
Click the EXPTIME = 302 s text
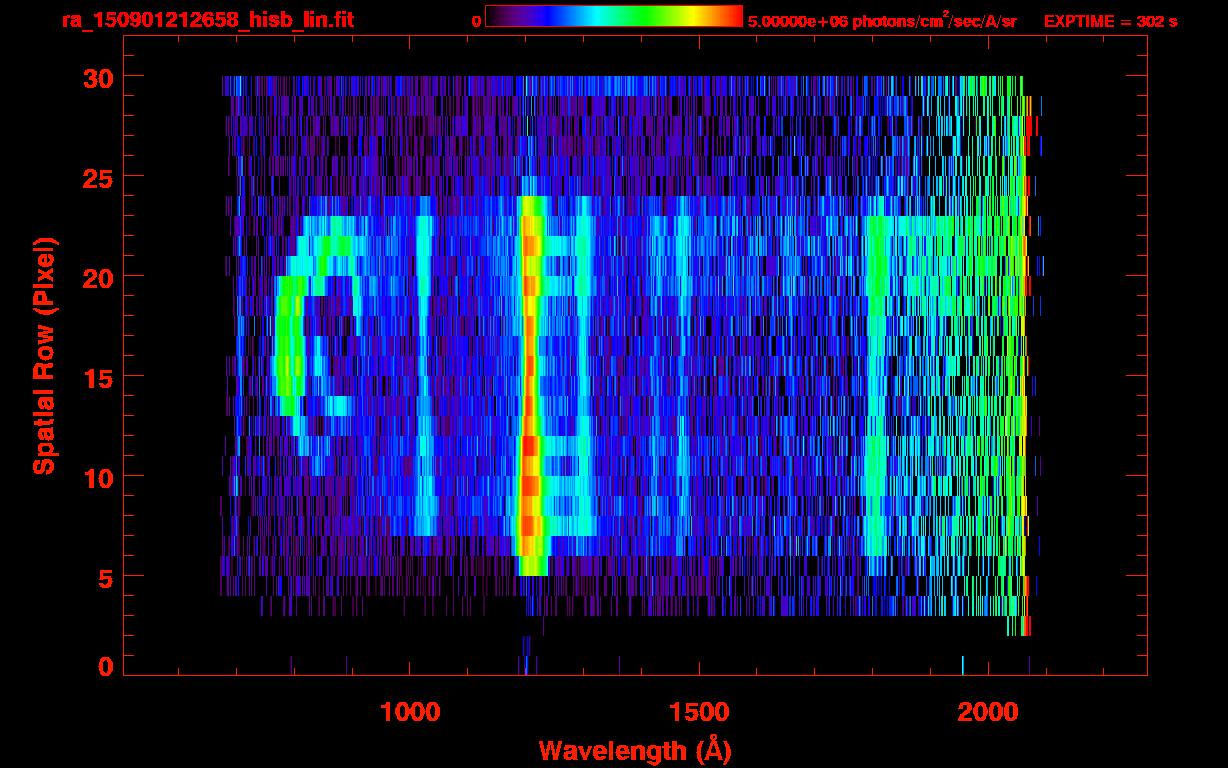[1110, 21]
